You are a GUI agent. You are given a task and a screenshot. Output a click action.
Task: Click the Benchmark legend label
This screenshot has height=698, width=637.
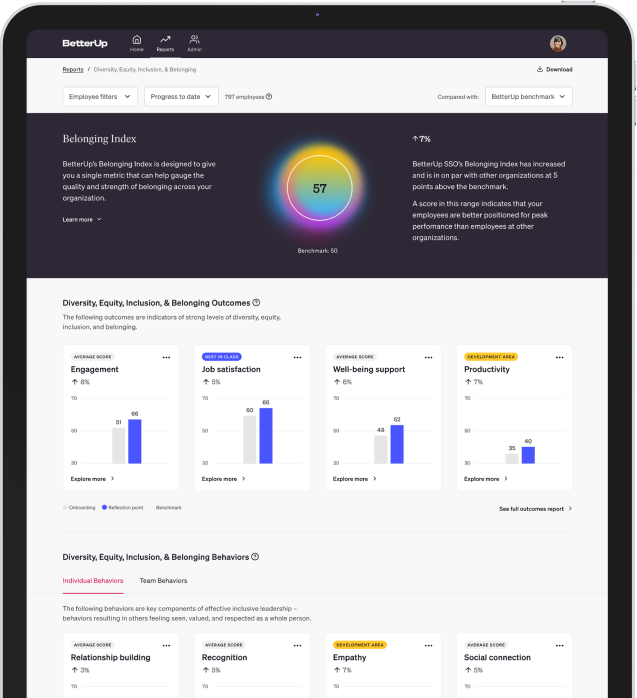click(x=169, y=507)
